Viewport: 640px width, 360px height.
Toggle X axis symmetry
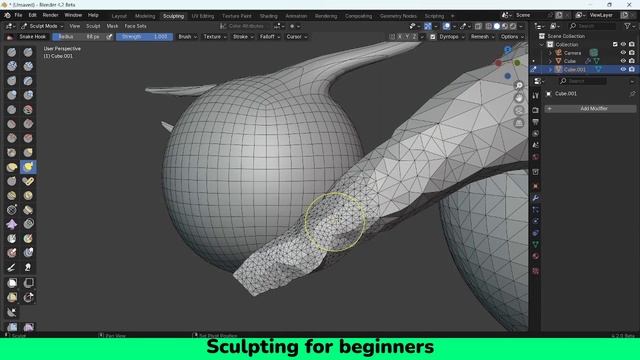click(x=400, y=37)
